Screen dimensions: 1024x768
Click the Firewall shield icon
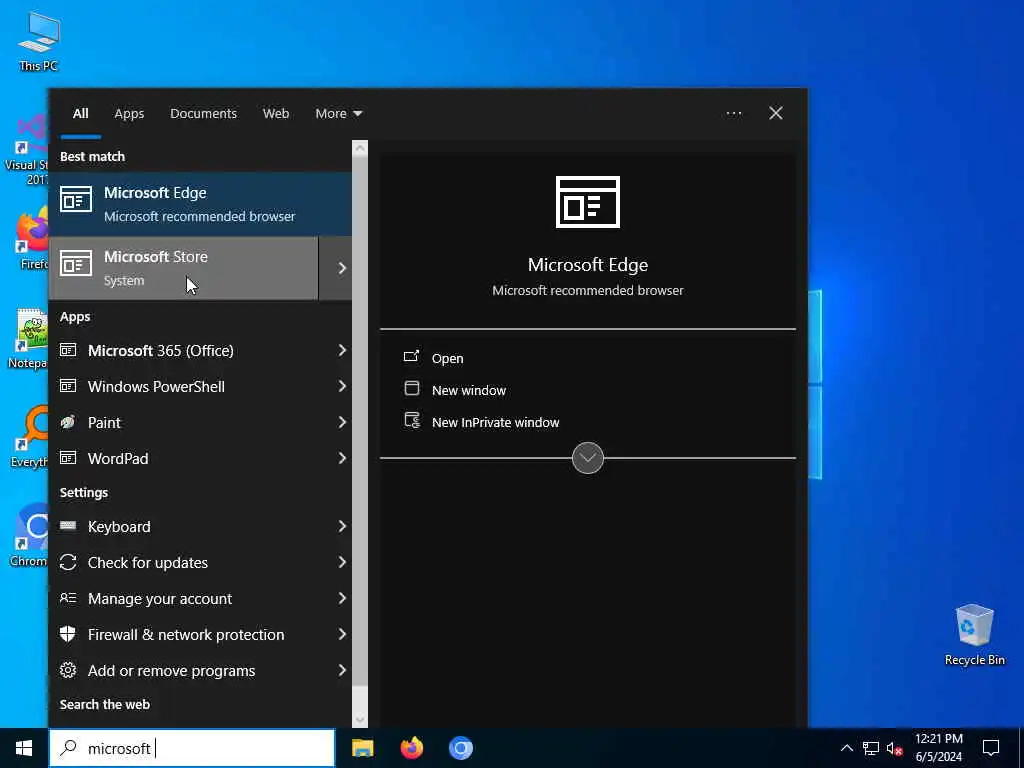pyautogui.click(x=68, y=633)
